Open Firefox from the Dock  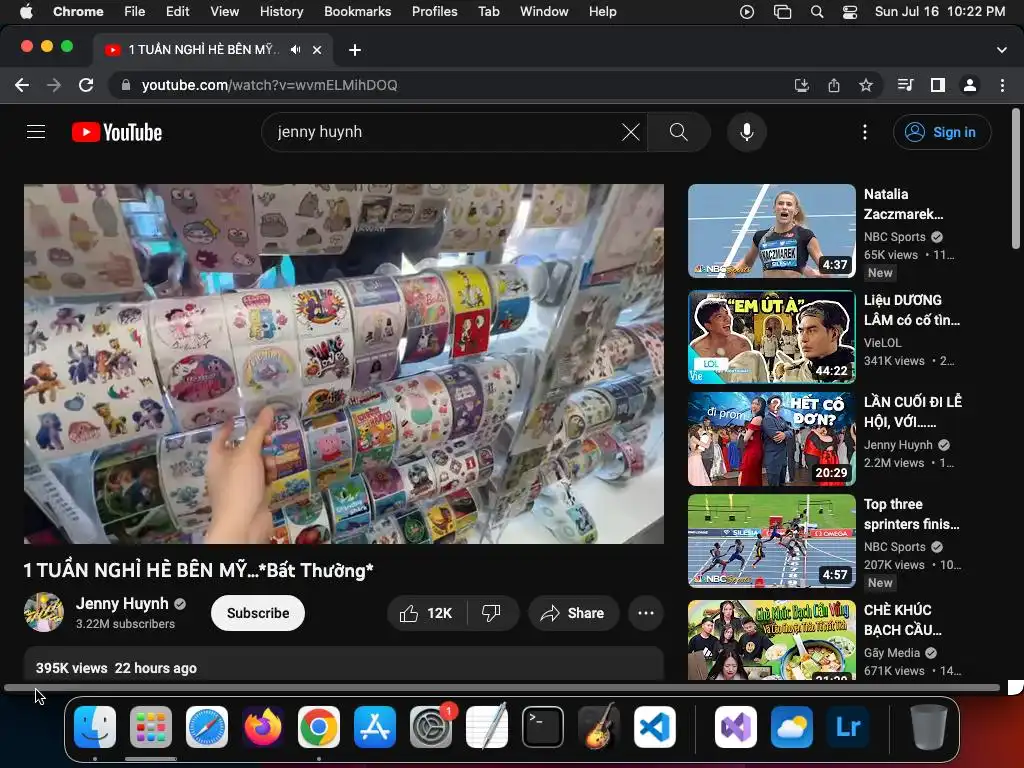(x=263, y=727)
